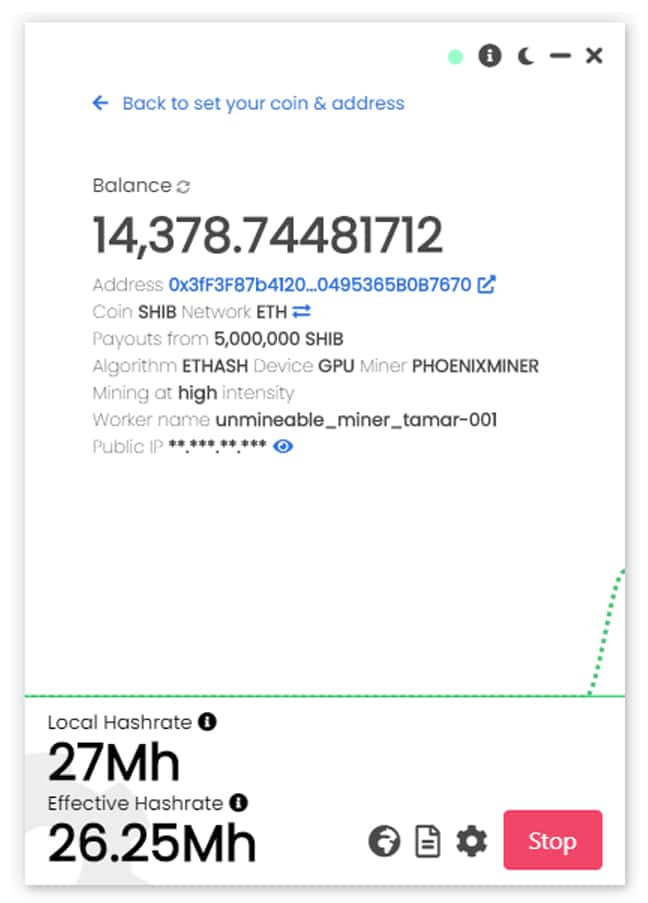Open the wallet address in external explorer
This screenshot has height=903, width=648.
[486, 285]
